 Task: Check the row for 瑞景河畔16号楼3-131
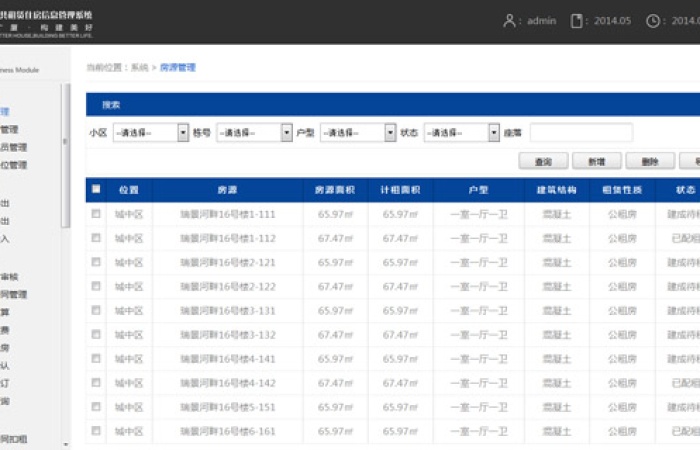96,310
